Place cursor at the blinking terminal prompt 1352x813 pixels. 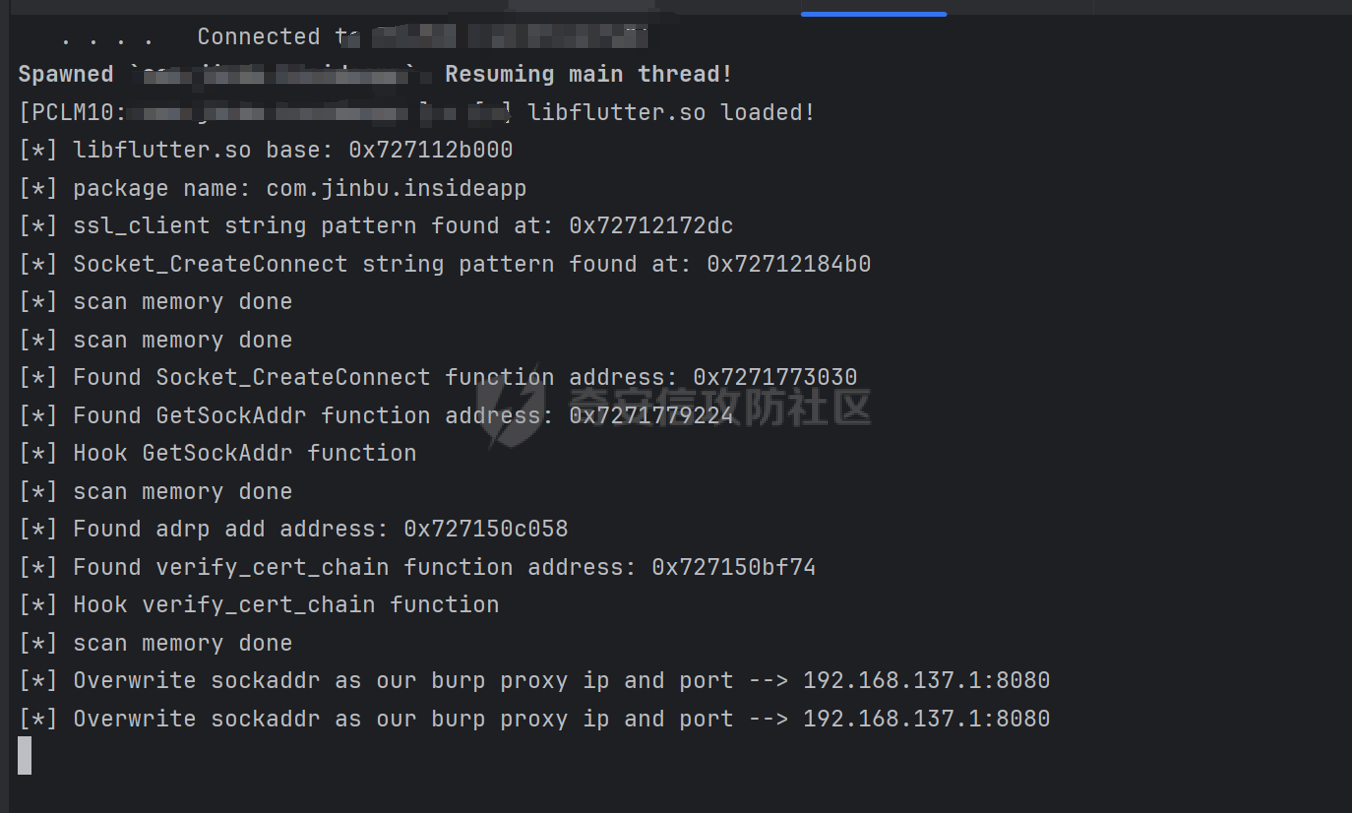(x=25, y=755)
